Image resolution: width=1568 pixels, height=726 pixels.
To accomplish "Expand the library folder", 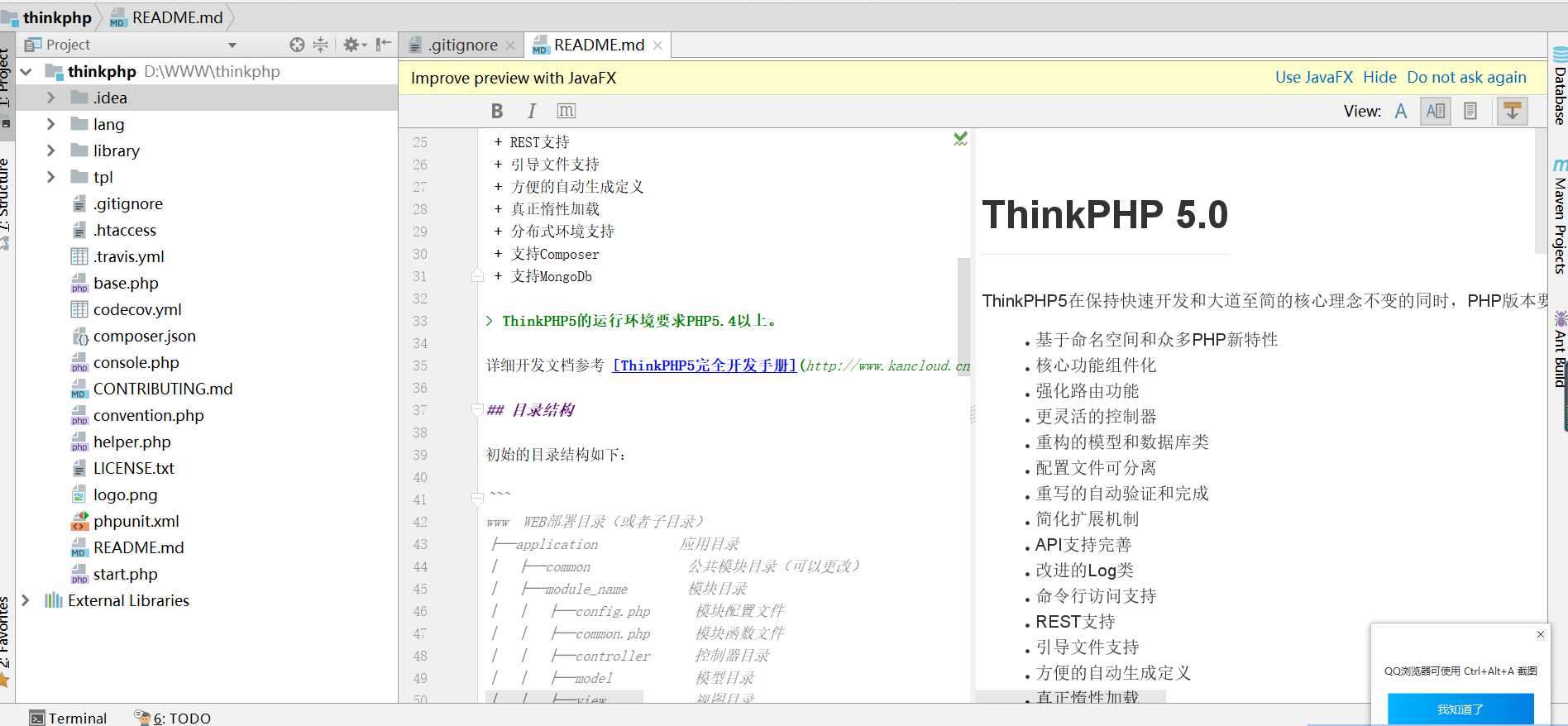I will [51, 150].
